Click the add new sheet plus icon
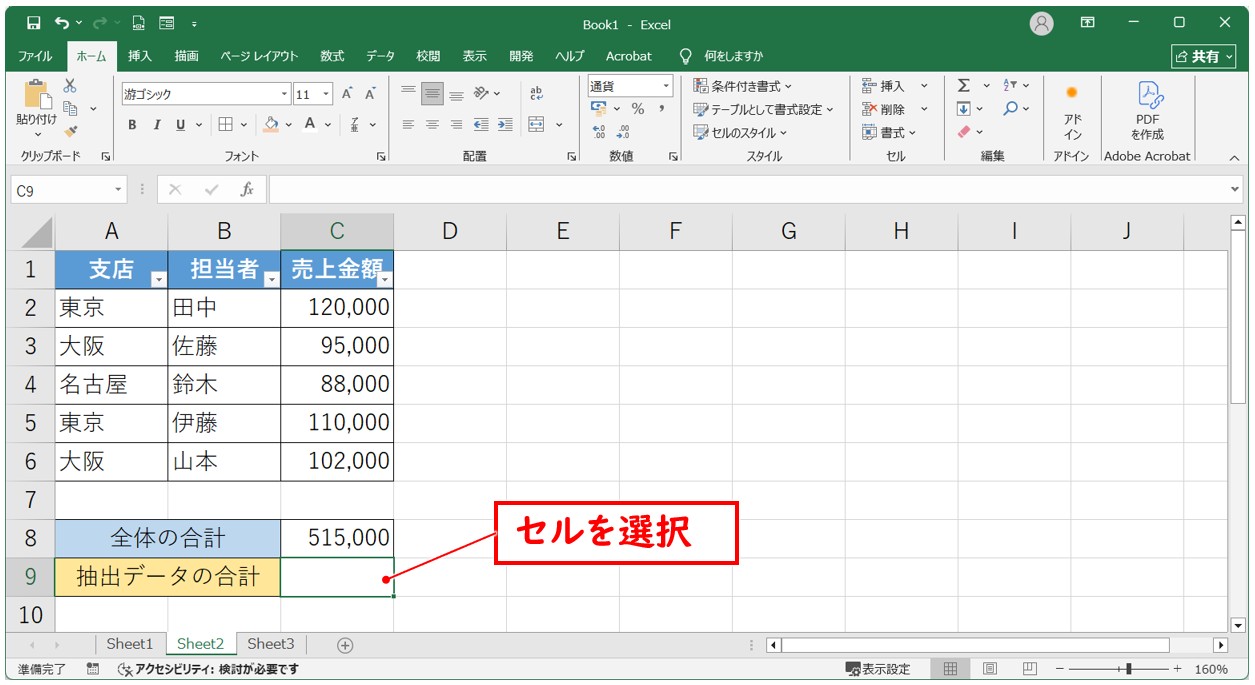The width and height of the screenshot is (1255, 685). coord(345,645)
